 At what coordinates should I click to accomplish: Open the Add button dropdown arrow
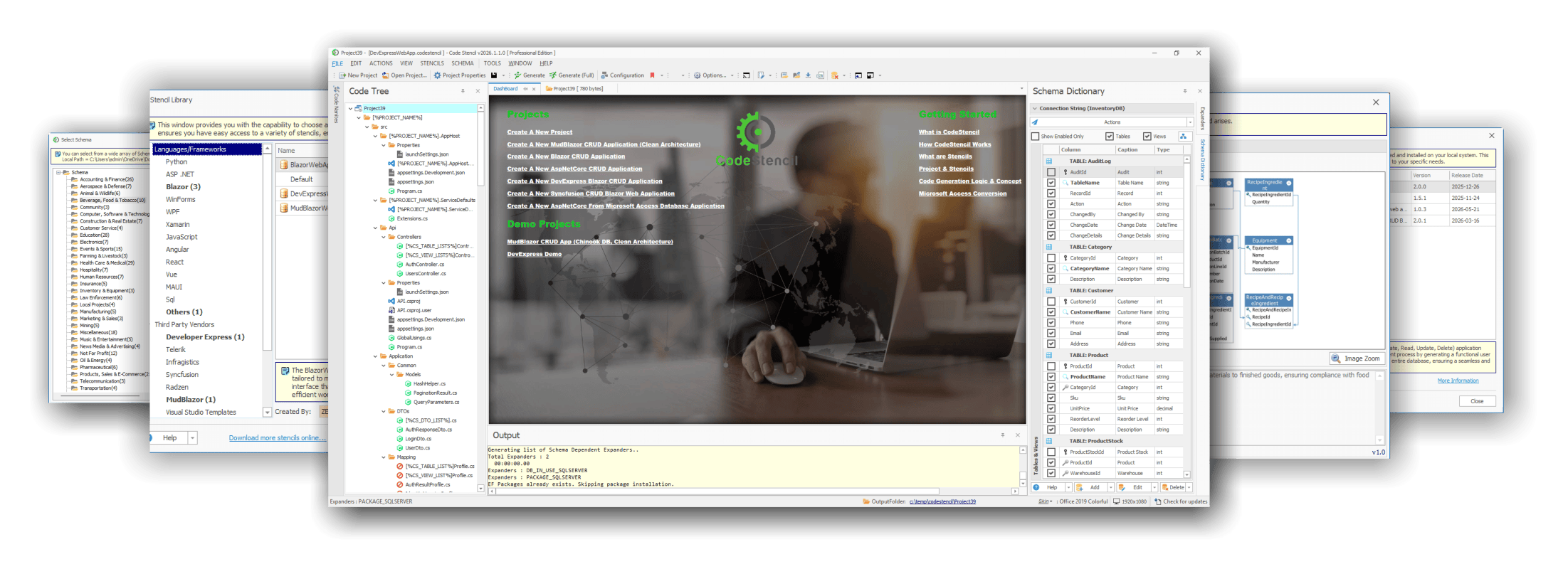tap(1110, 488)
